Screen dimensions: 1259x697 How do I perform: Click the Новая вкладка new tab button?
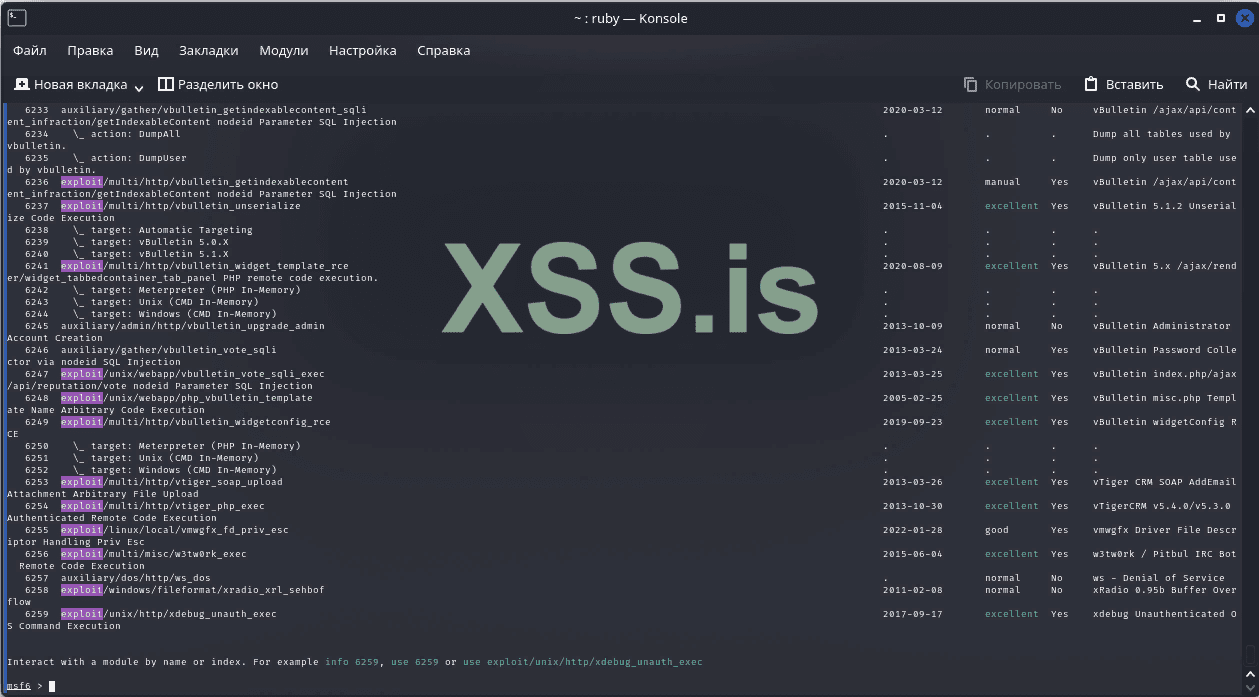71,85
